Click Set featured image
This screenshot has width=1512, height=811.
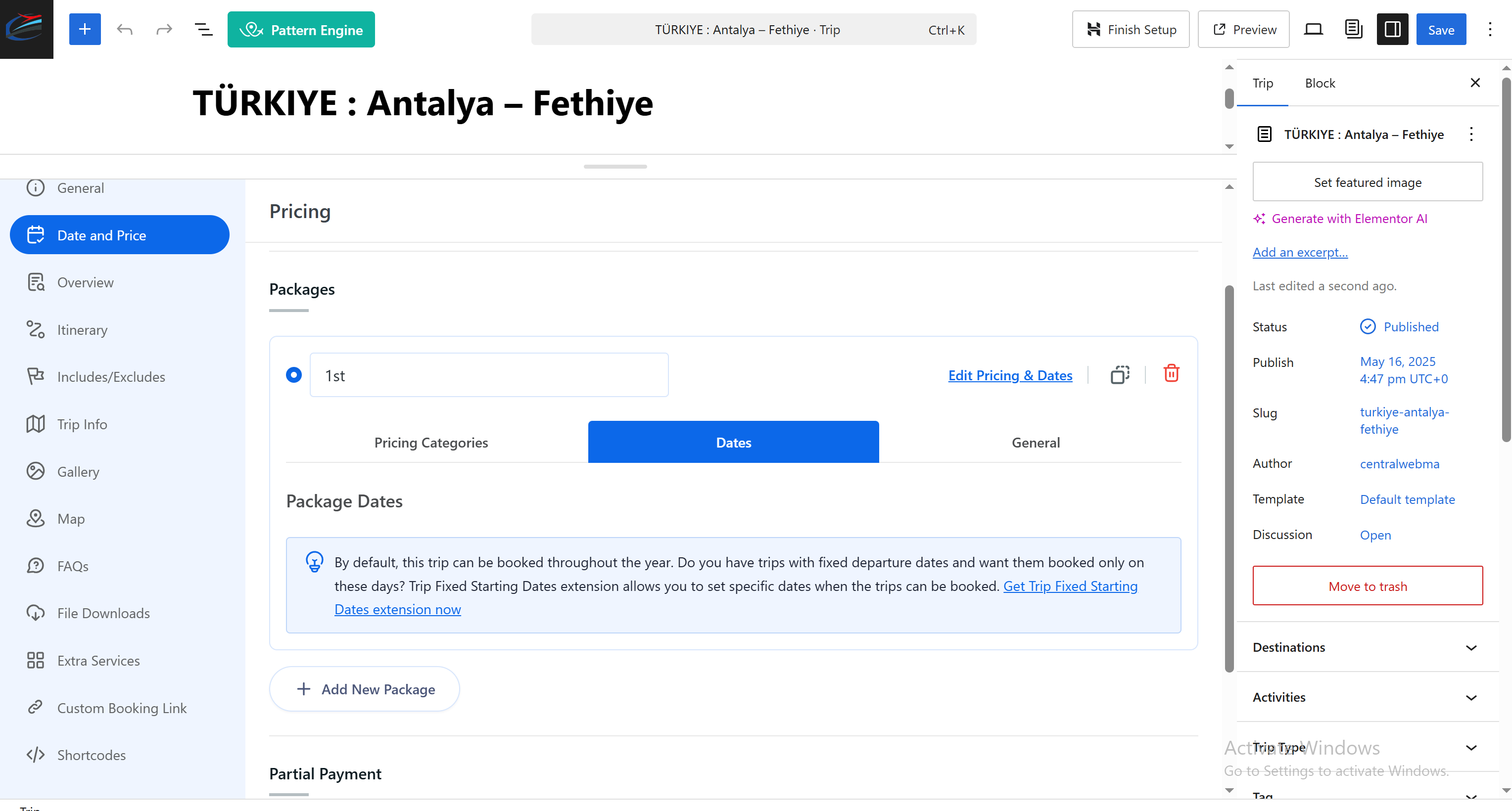point(1367,182)
